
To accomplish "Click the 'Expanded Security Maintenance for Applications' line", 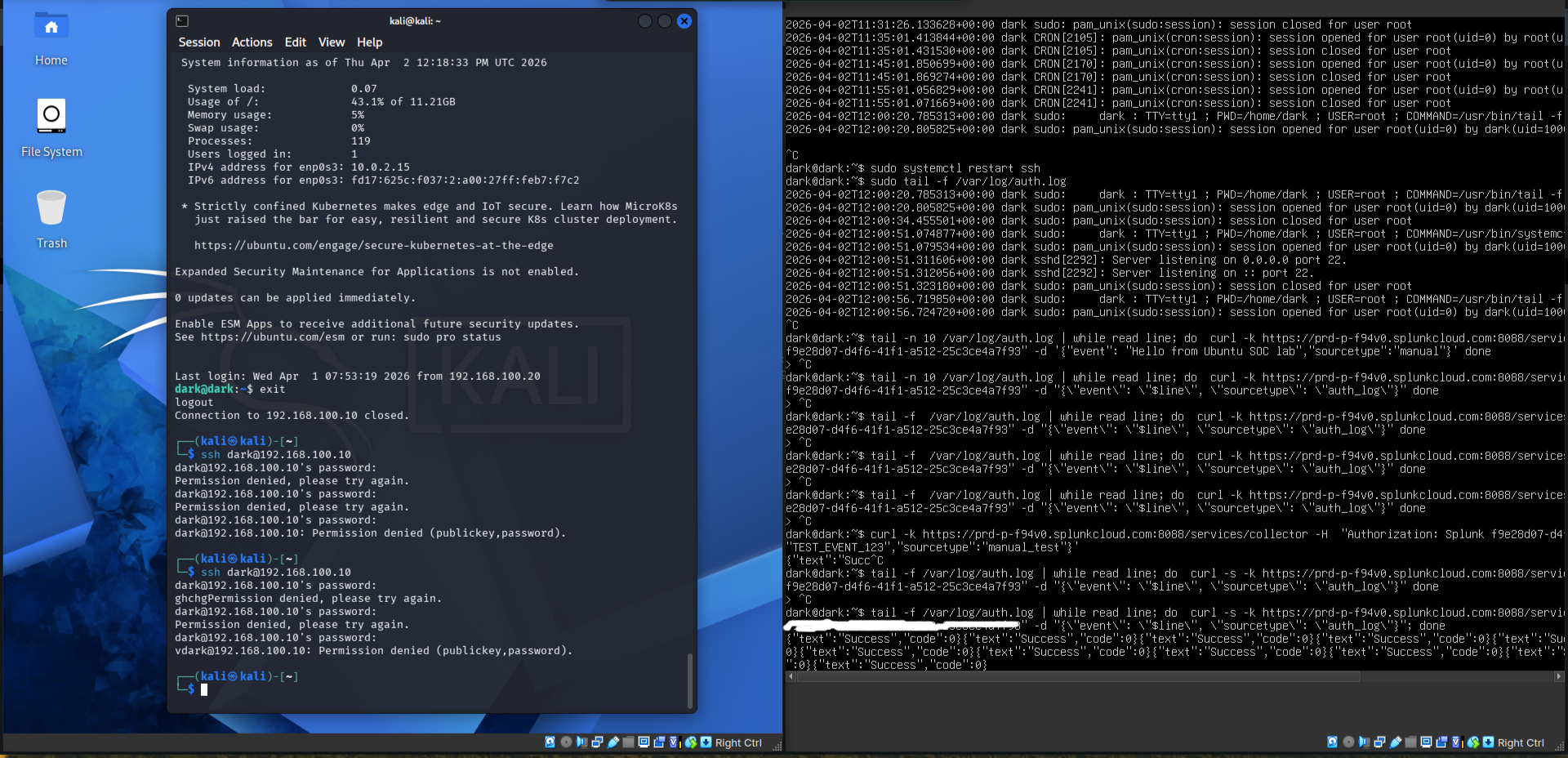I will tap(376, 272).
